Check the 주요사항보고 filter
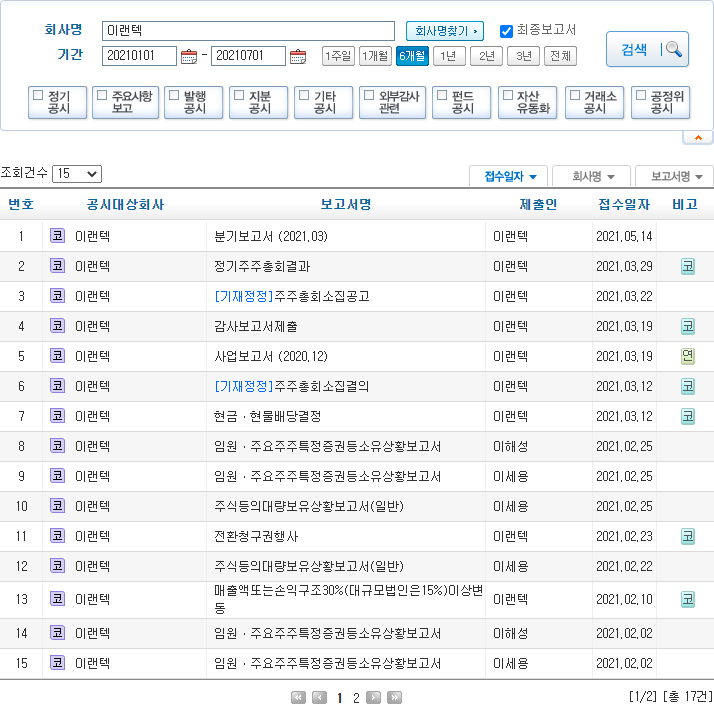 tap(102, 95)
